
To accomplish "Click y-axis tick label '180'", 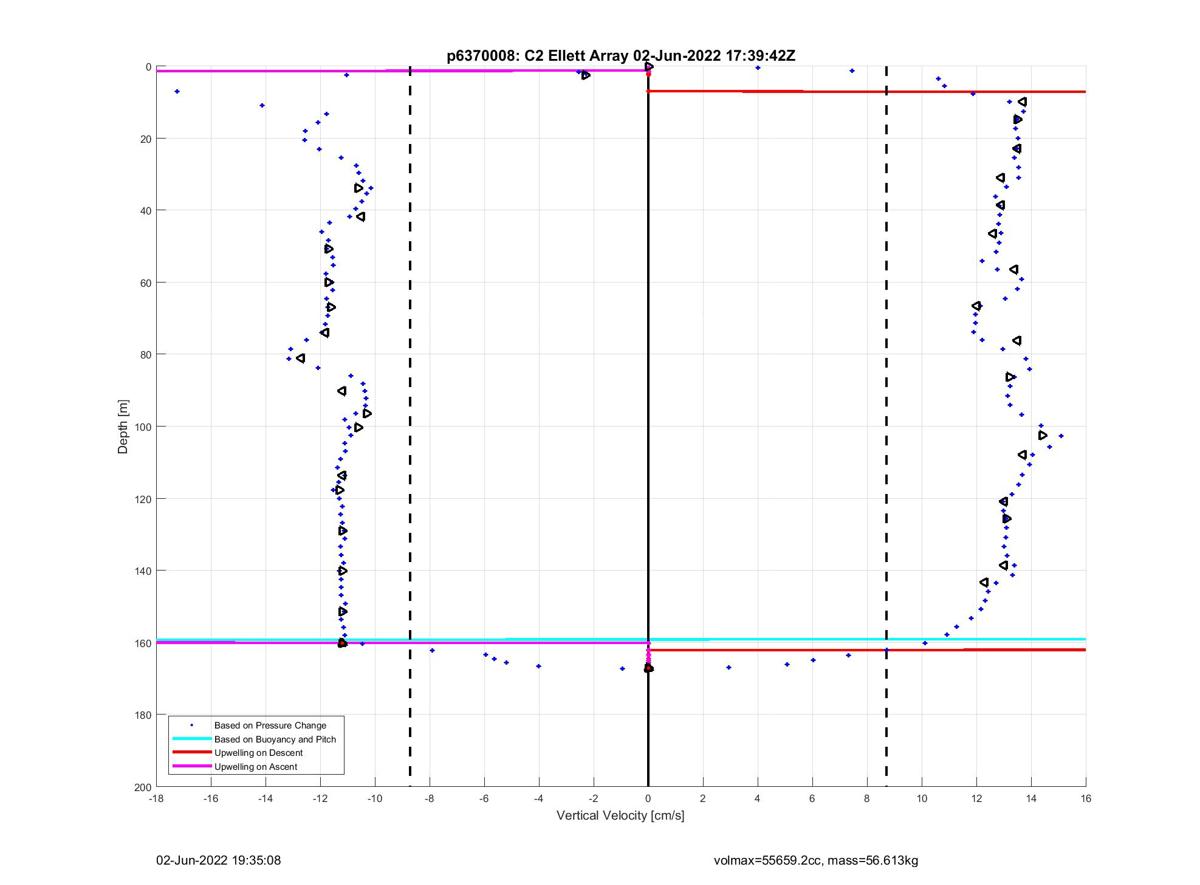I will tap(142, 715).
